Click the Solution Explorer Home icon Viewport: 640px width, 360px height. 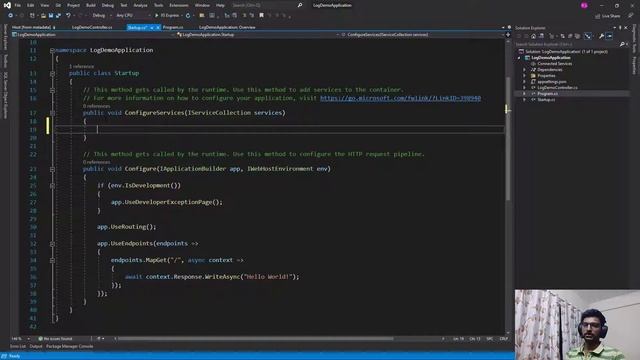coord(533,36)
